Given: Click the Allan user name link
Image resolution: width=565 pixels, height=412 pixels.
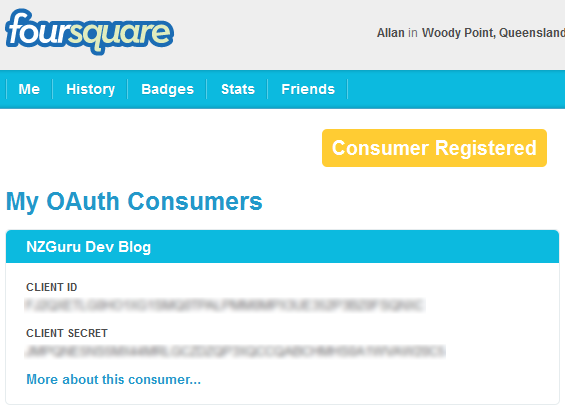Looking at the screenshot, I should 391,33.
